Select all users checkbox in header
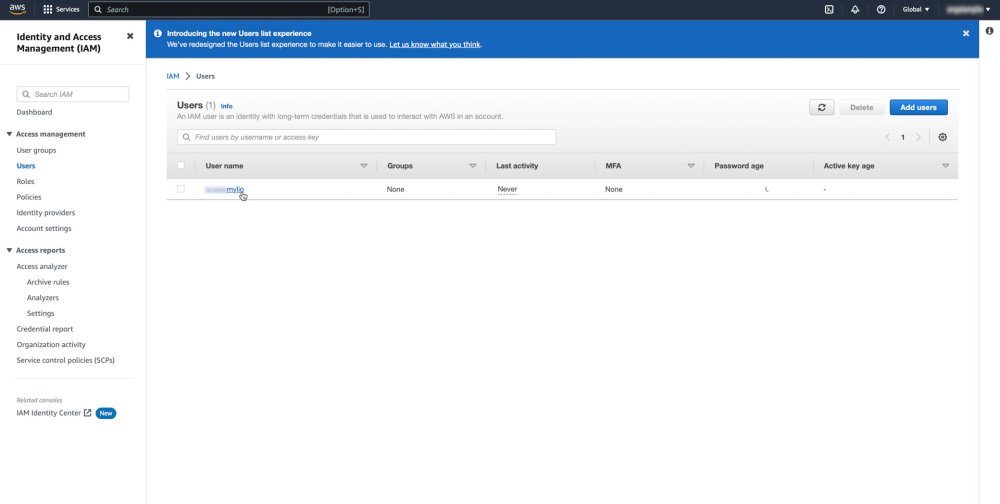Viewport: 1000px width, 504px height. tap(180, 165)
